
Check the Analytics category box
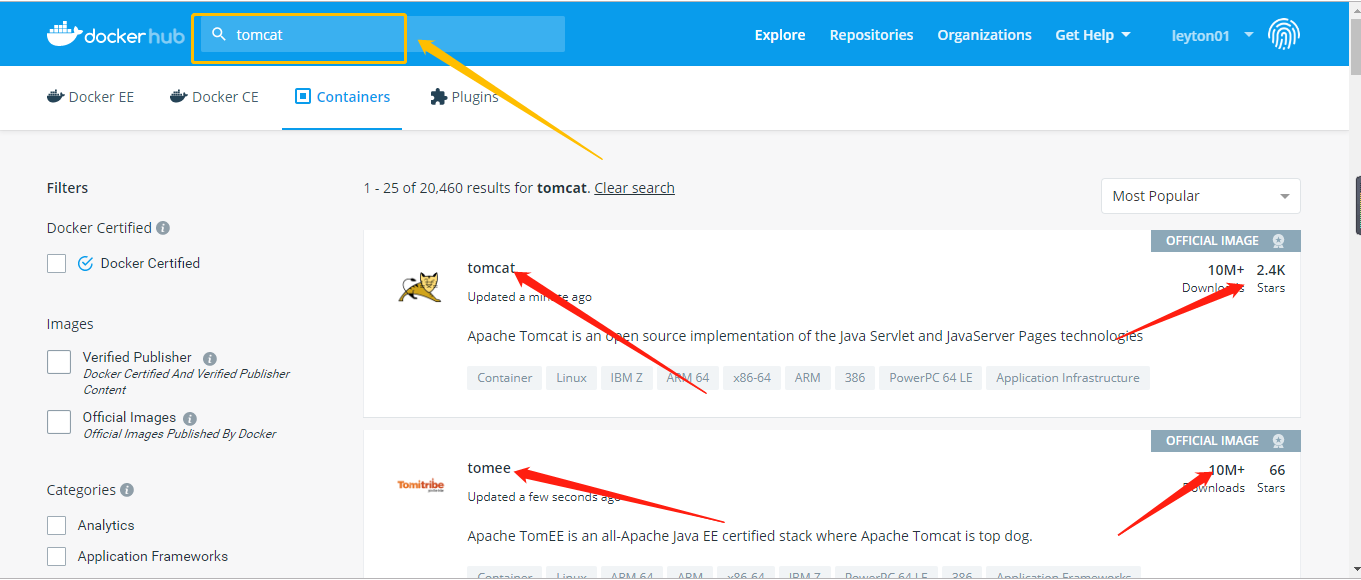[x=57, y=525]
